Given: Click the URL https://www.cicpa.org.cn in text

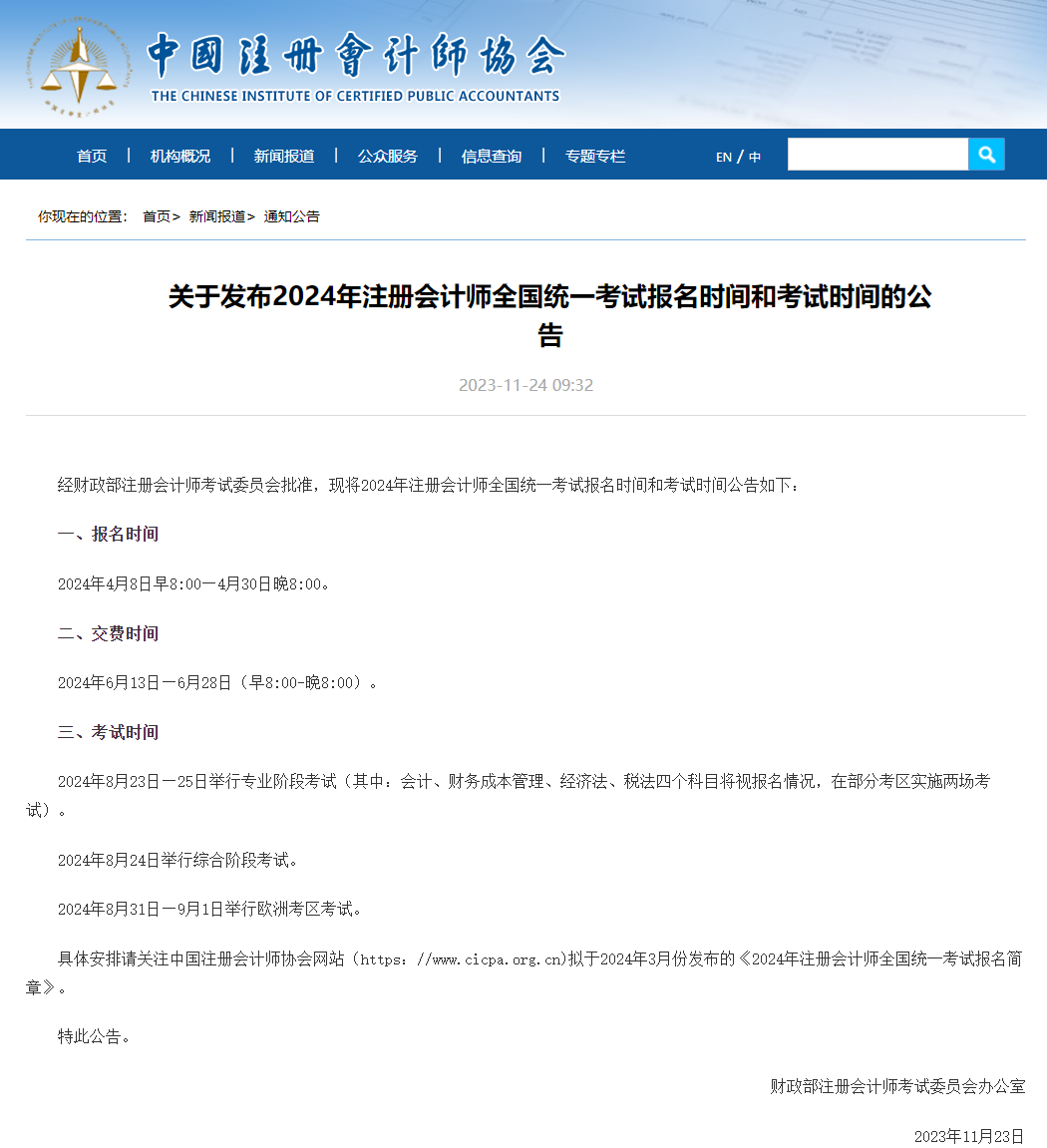Looking at the screenshot, I should coord(462,959).
